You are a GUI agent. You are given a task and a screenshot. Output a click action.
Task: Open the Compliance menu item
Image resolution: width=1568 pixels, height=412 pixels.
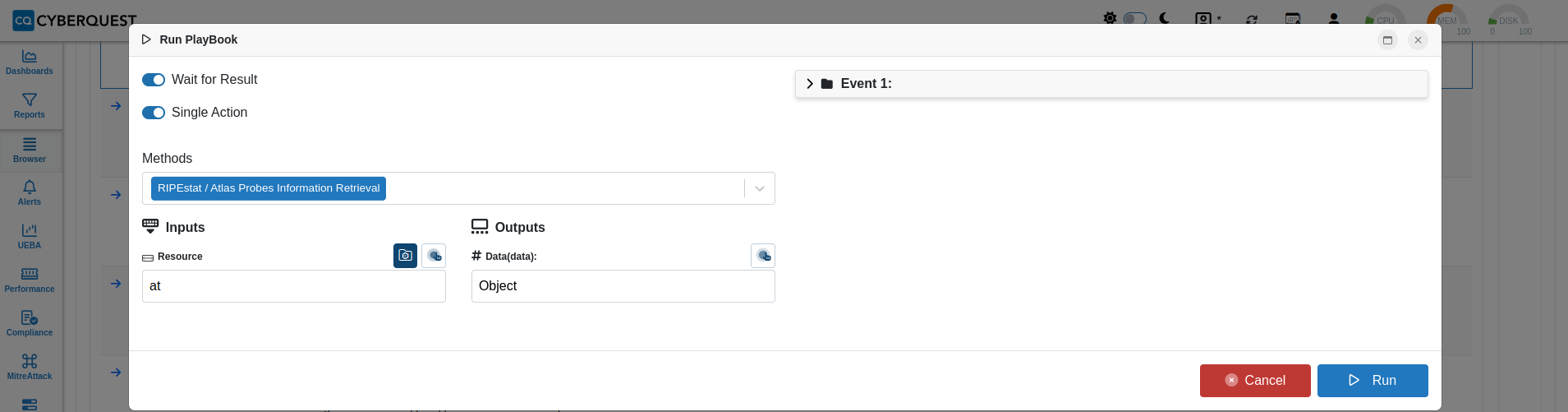pos(30,324)
